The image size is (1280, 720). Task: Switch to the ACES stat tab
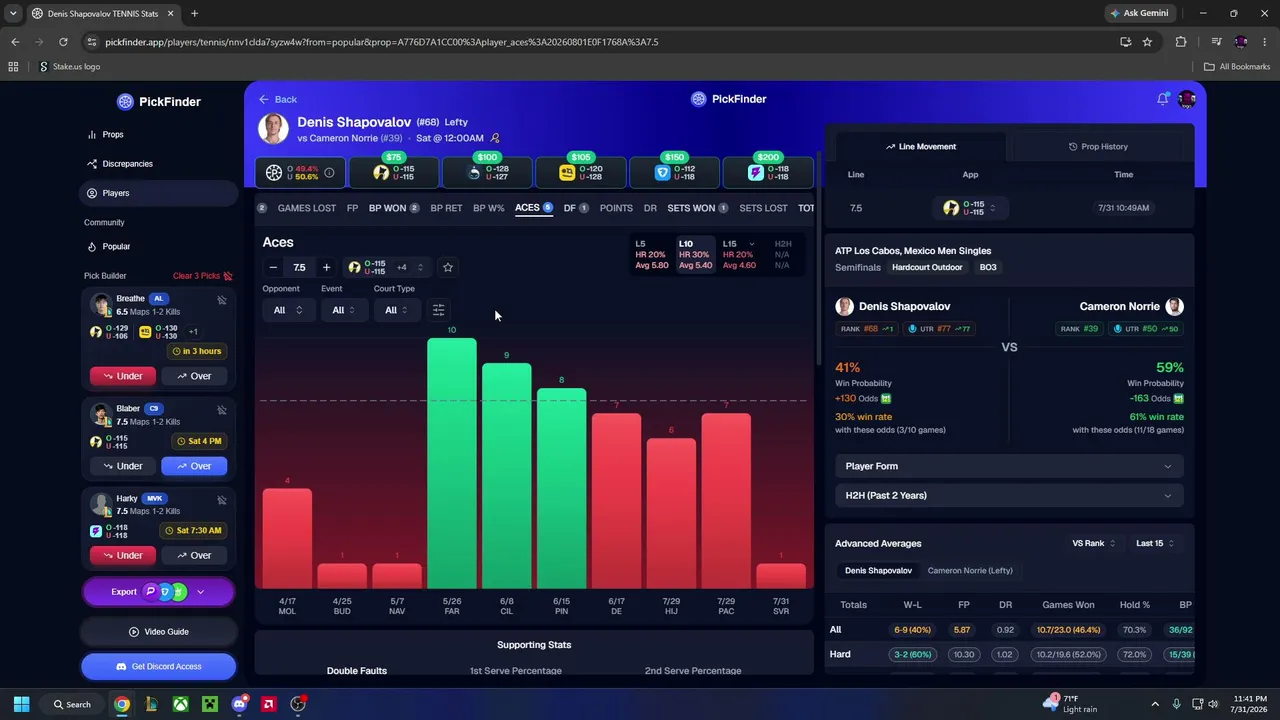tap(534, 208)
